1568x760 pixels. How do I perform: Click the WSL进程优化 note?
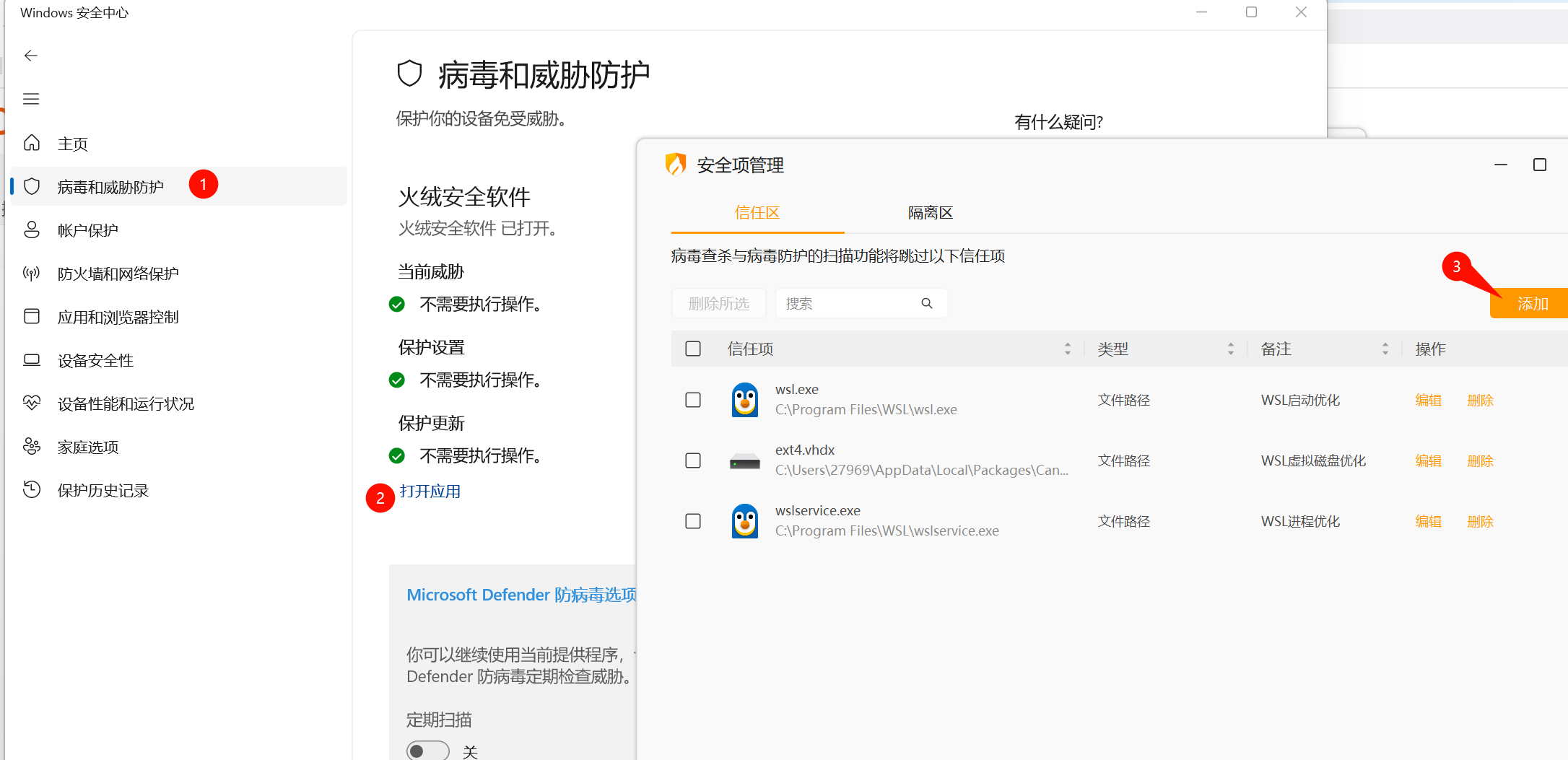pos(1300,521)
